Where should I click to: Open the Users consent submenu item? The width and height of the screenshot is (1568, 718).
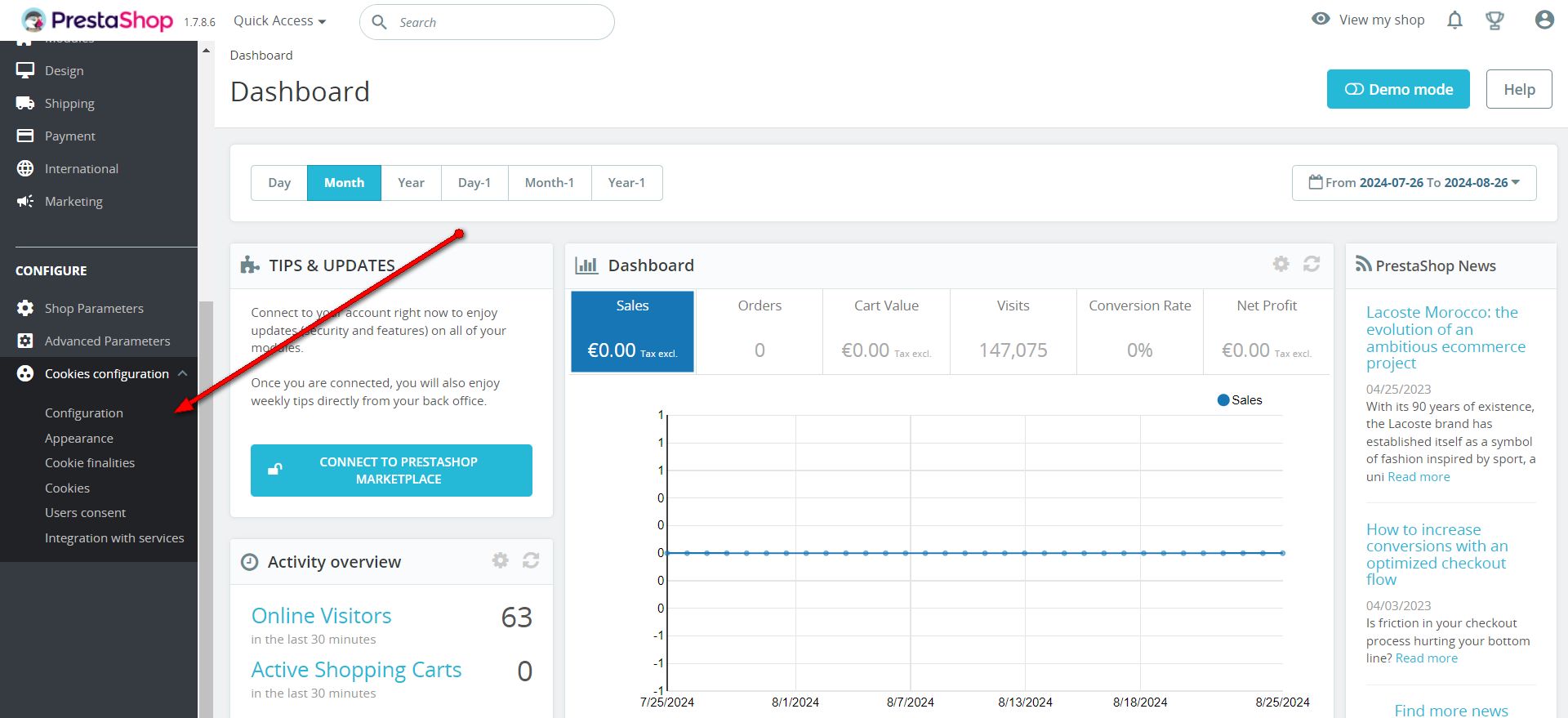tap(85, 513)
